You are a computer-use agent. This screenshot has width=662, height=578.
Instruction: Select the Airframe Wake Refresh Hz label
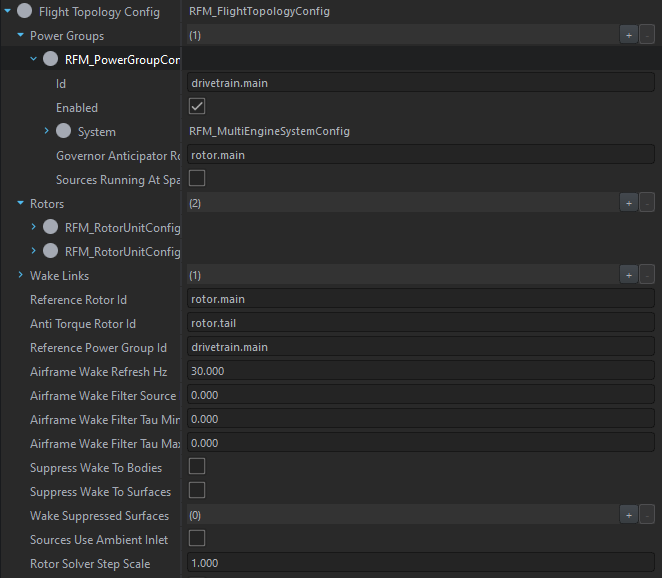tap(98, 372)
